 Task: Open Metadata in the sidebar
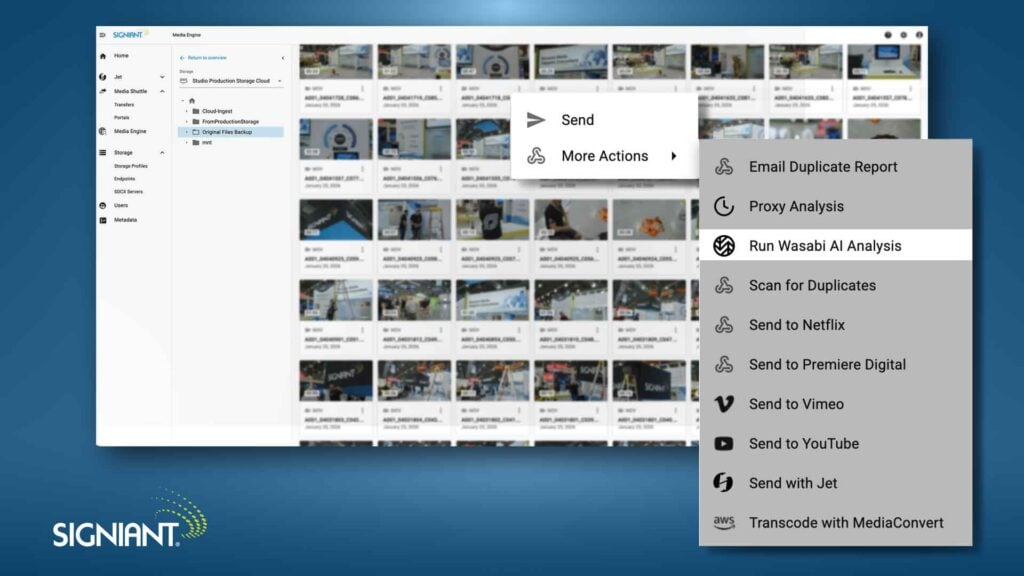pyautogui.click(x=125, y=220)
